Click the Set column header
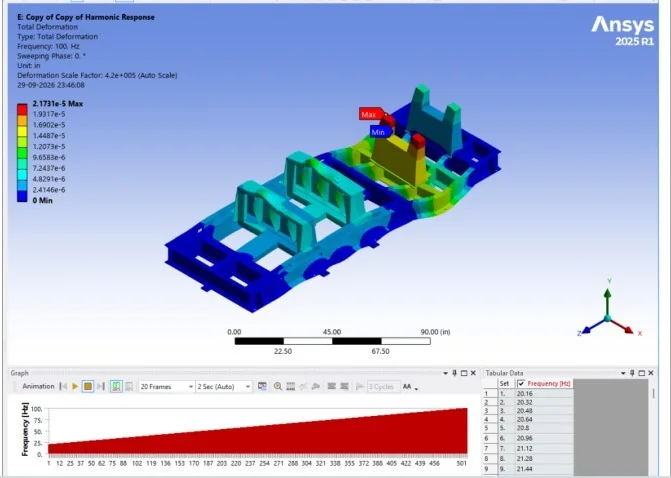This screenshot has width=671, height=478. [x=506, y=383]
